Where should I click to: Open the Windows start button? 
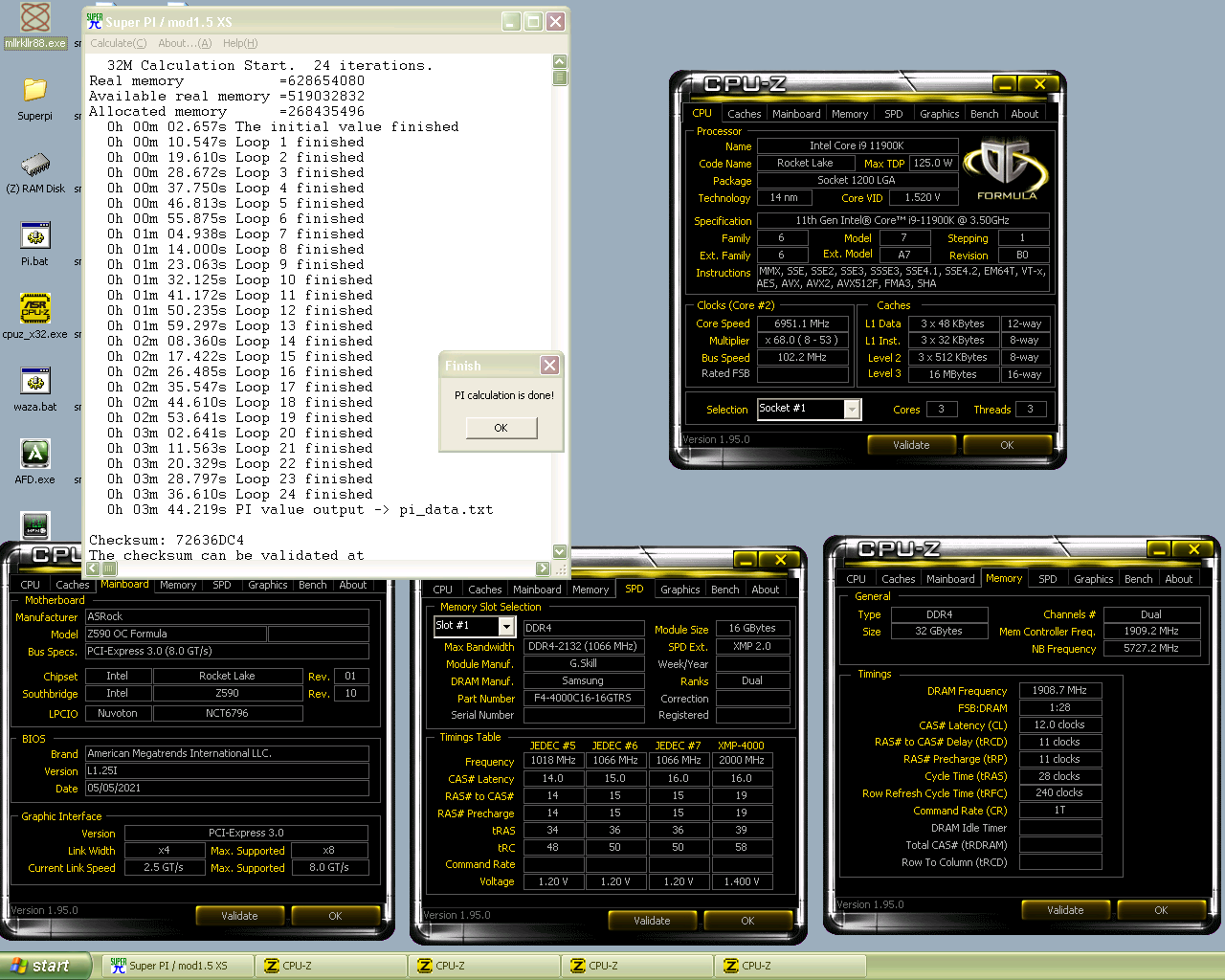pyautogui.click(x=46, y=966)
